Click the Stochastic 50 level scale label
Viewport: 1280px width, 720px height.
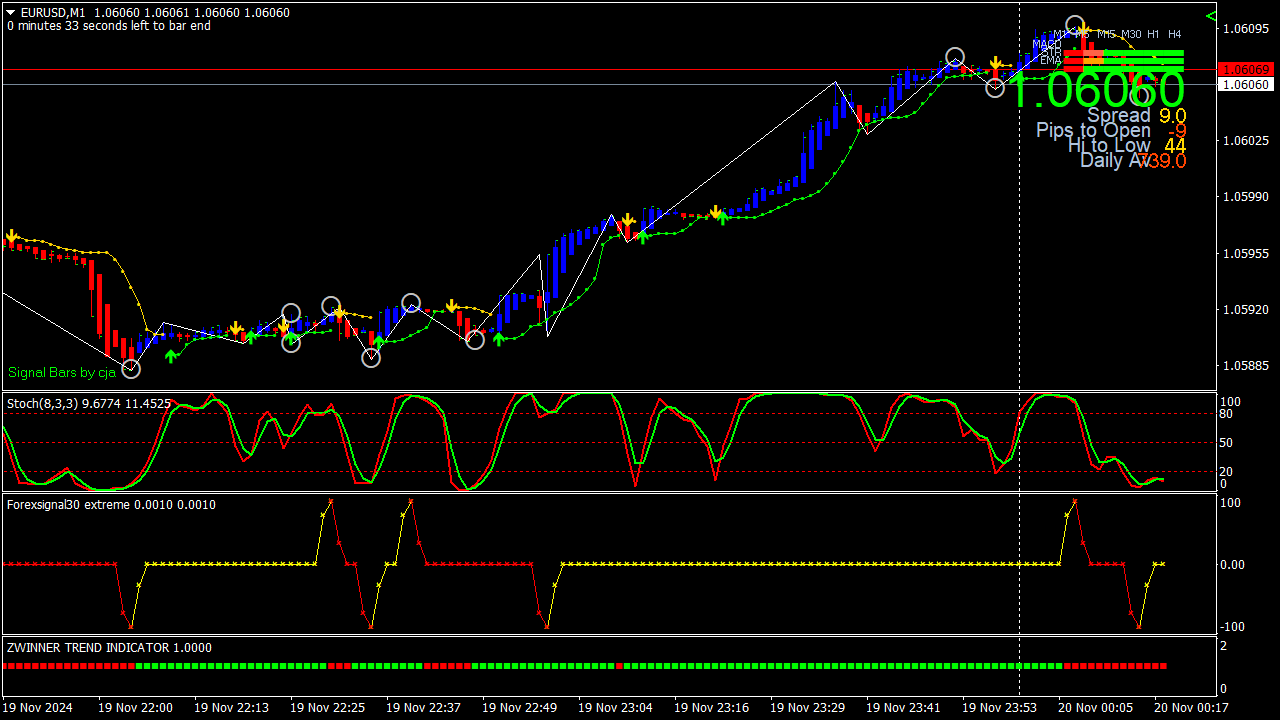pos(1228,443)
